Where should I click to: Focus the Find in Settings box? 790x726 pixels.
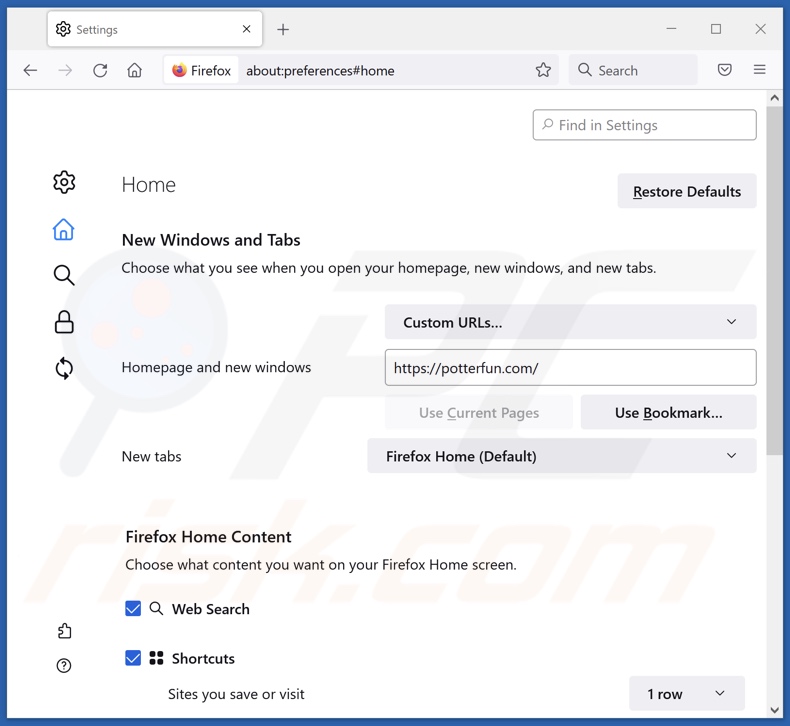pyautogui.click(x=644, y=125)
